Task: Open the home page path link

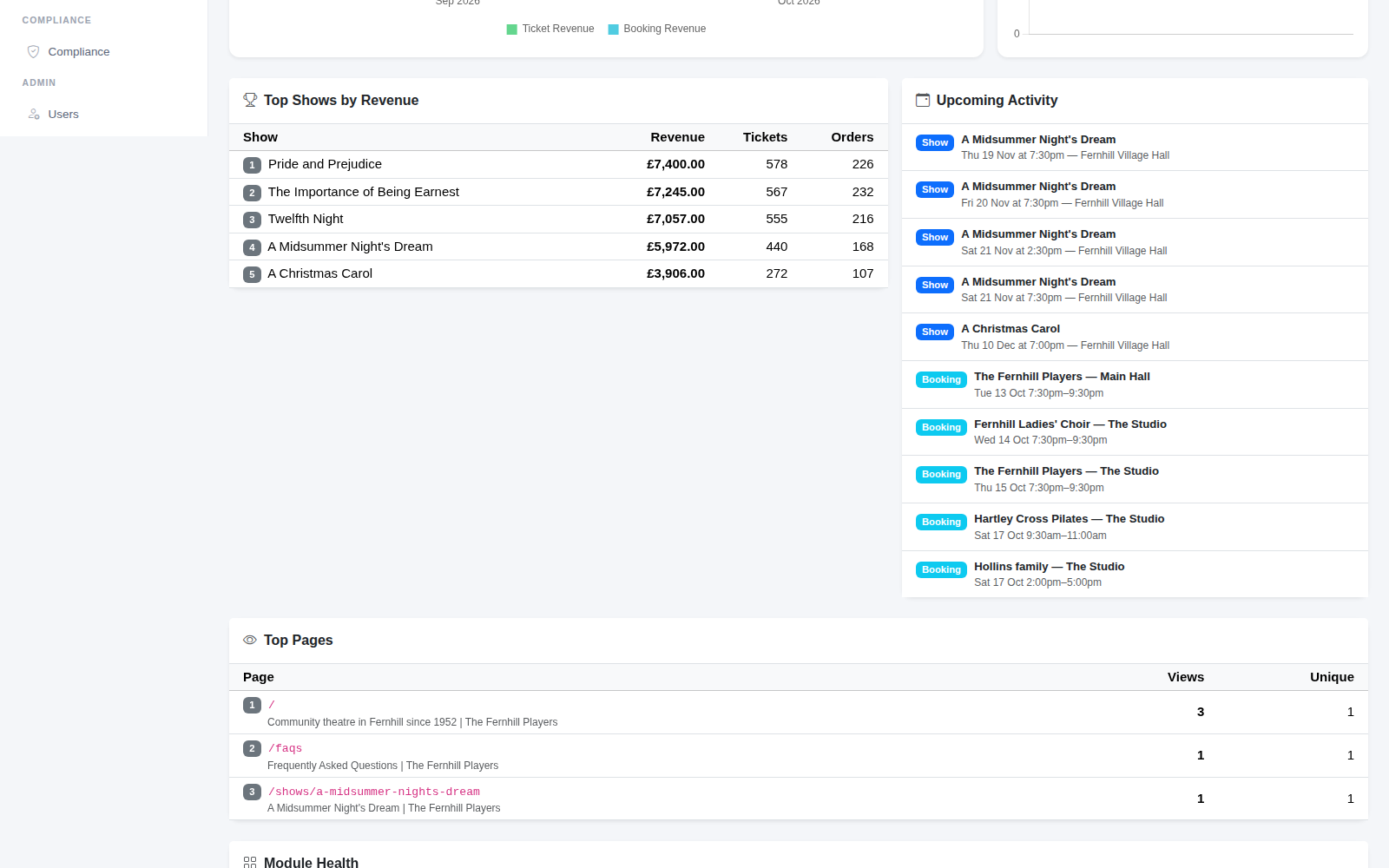Action: pos(272,705)
